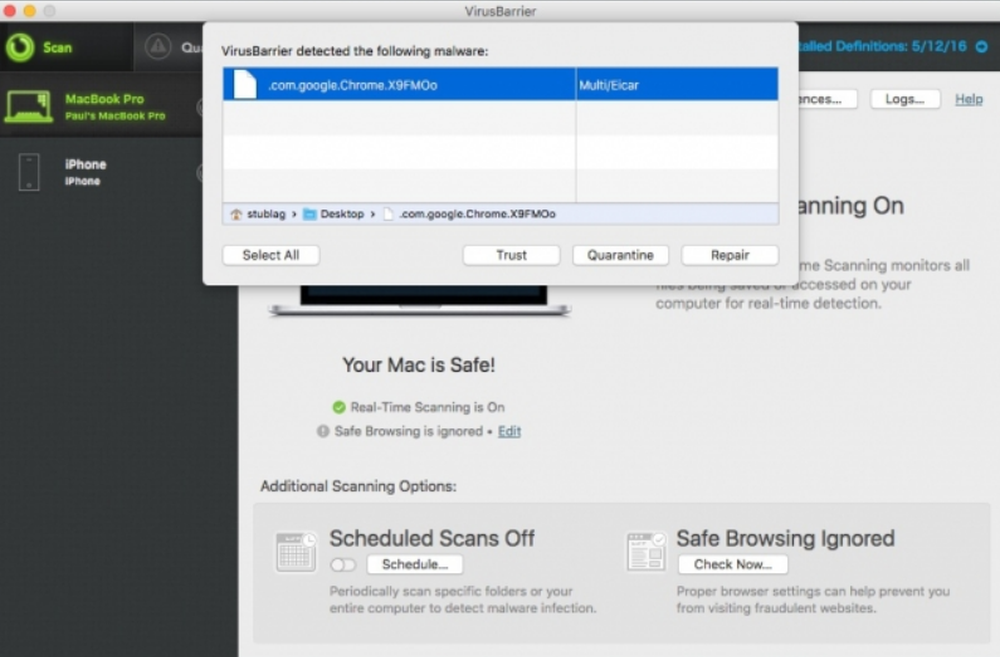This screenshot has height=657, width=1000.
Task: Click the definitions update arrow icon
Action: point(982,47)
